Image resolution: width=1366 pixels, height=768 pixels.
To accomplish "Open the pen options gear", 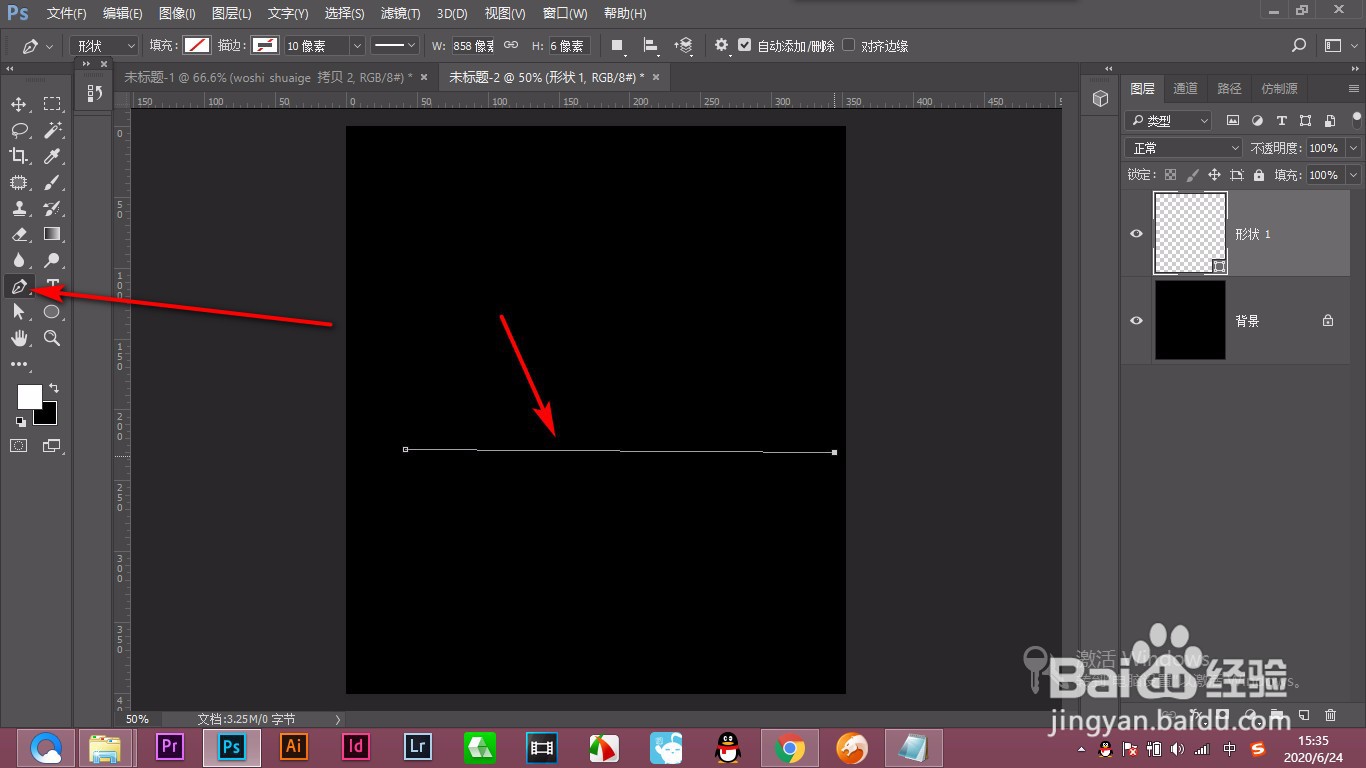I will (x=722, y=45).
